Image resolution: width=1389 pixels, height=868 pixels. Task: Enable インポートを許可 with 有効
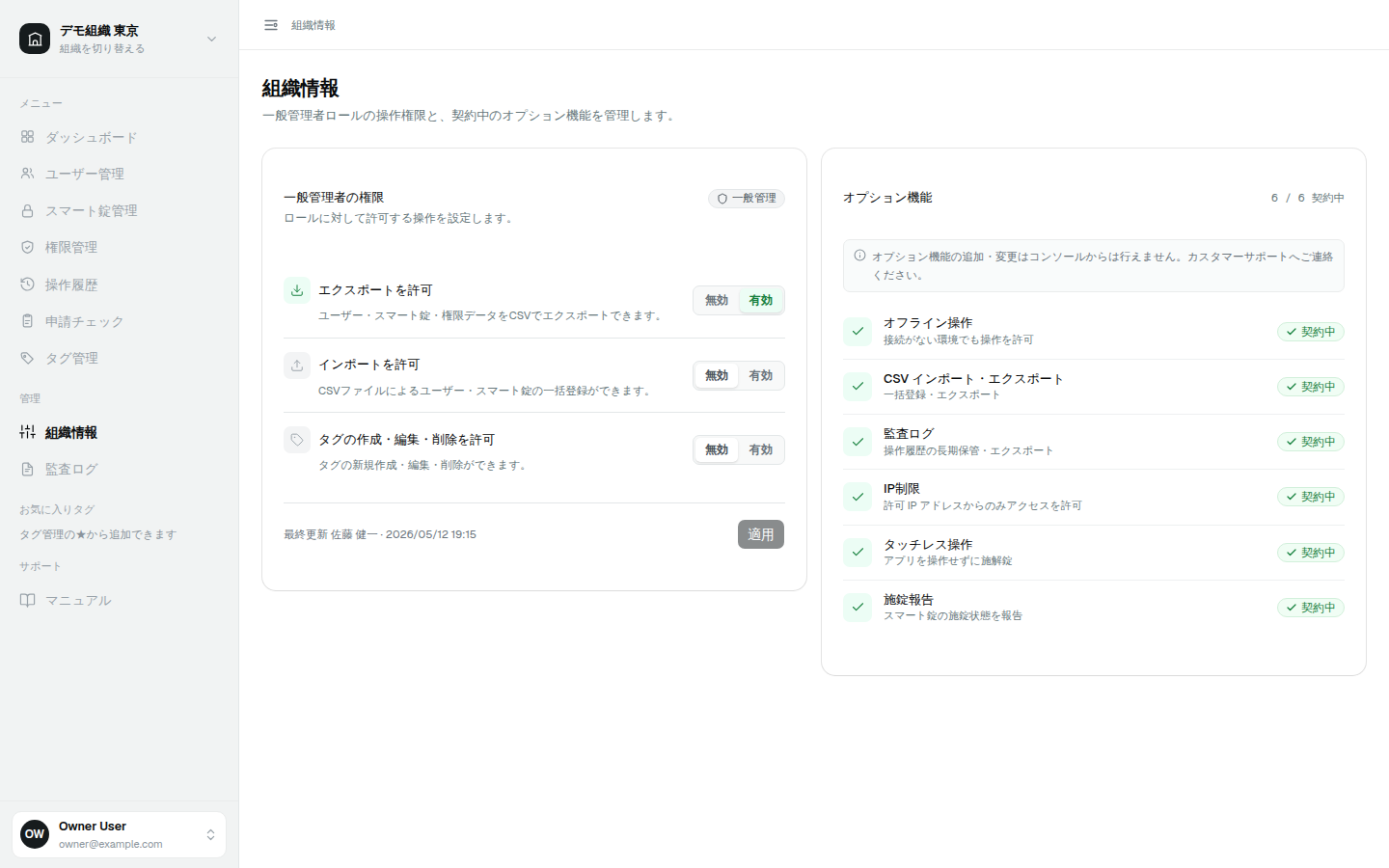[761, 375]
